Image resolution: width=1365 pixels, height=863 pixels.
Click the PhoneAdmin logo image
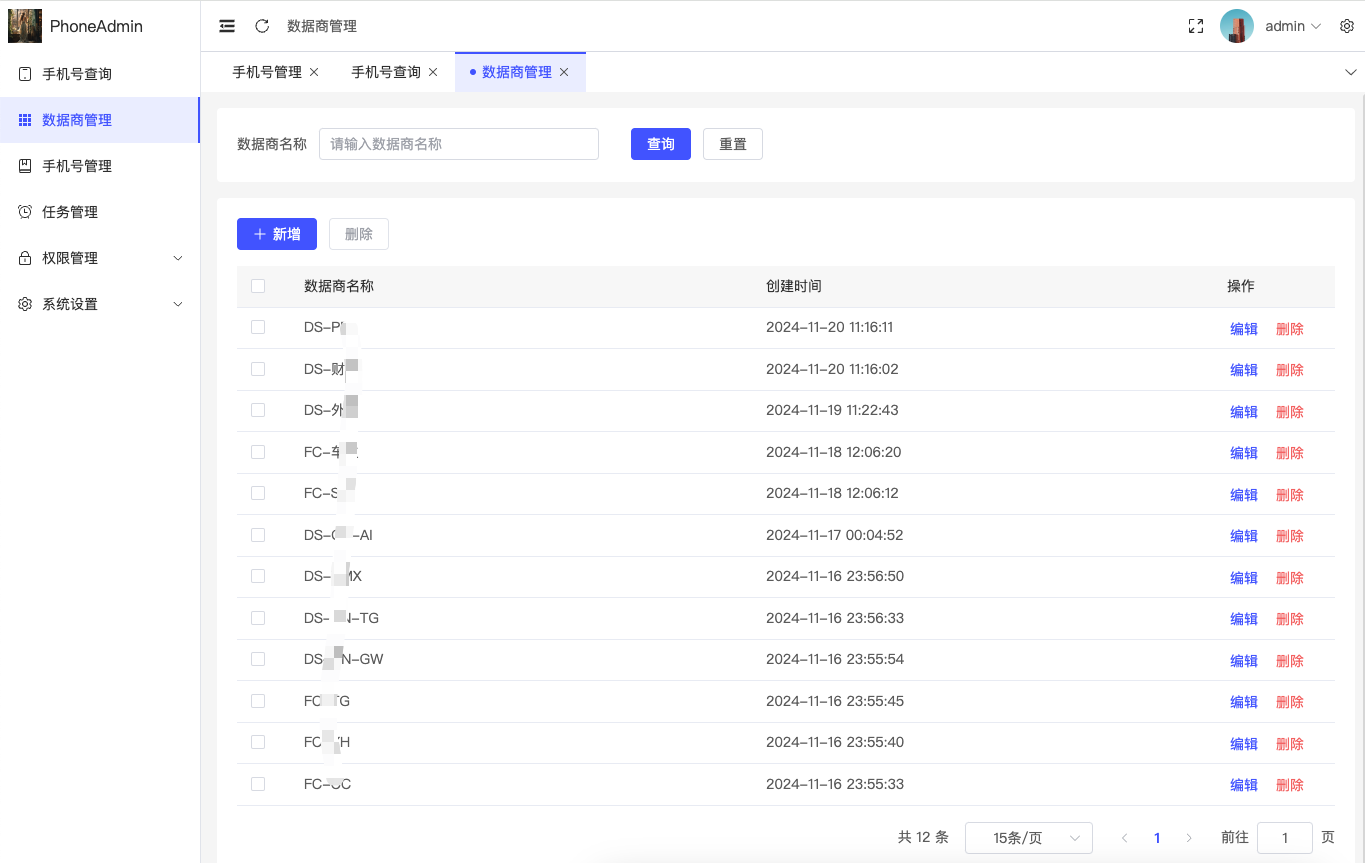click(25, 26)
